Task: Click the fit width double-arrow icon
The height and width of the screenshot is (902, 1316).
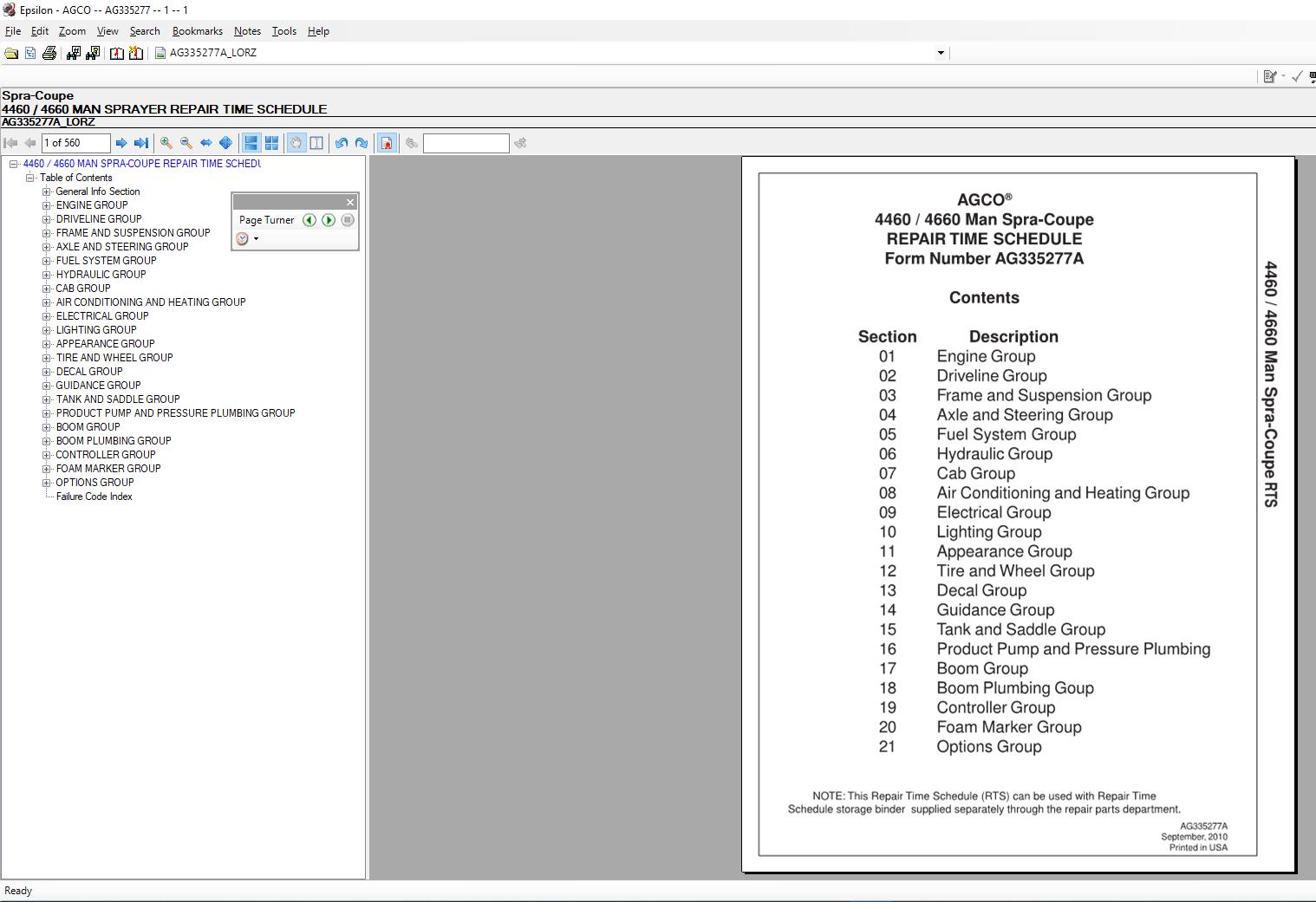Action: coord(205,143)
